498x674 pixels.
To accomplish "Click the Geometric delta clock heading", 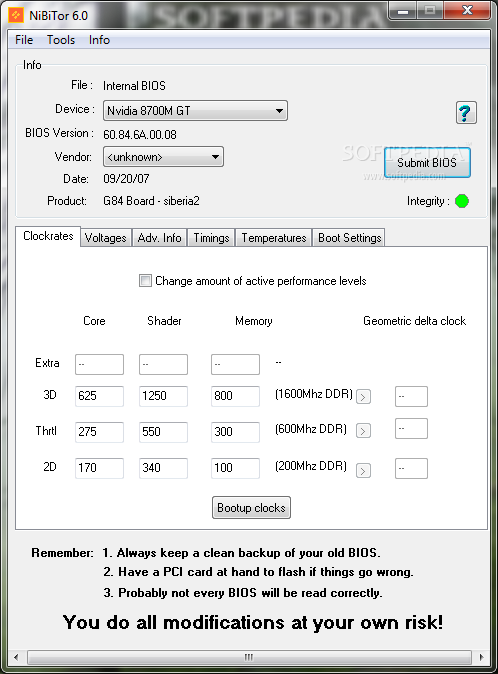I will 414,321.
